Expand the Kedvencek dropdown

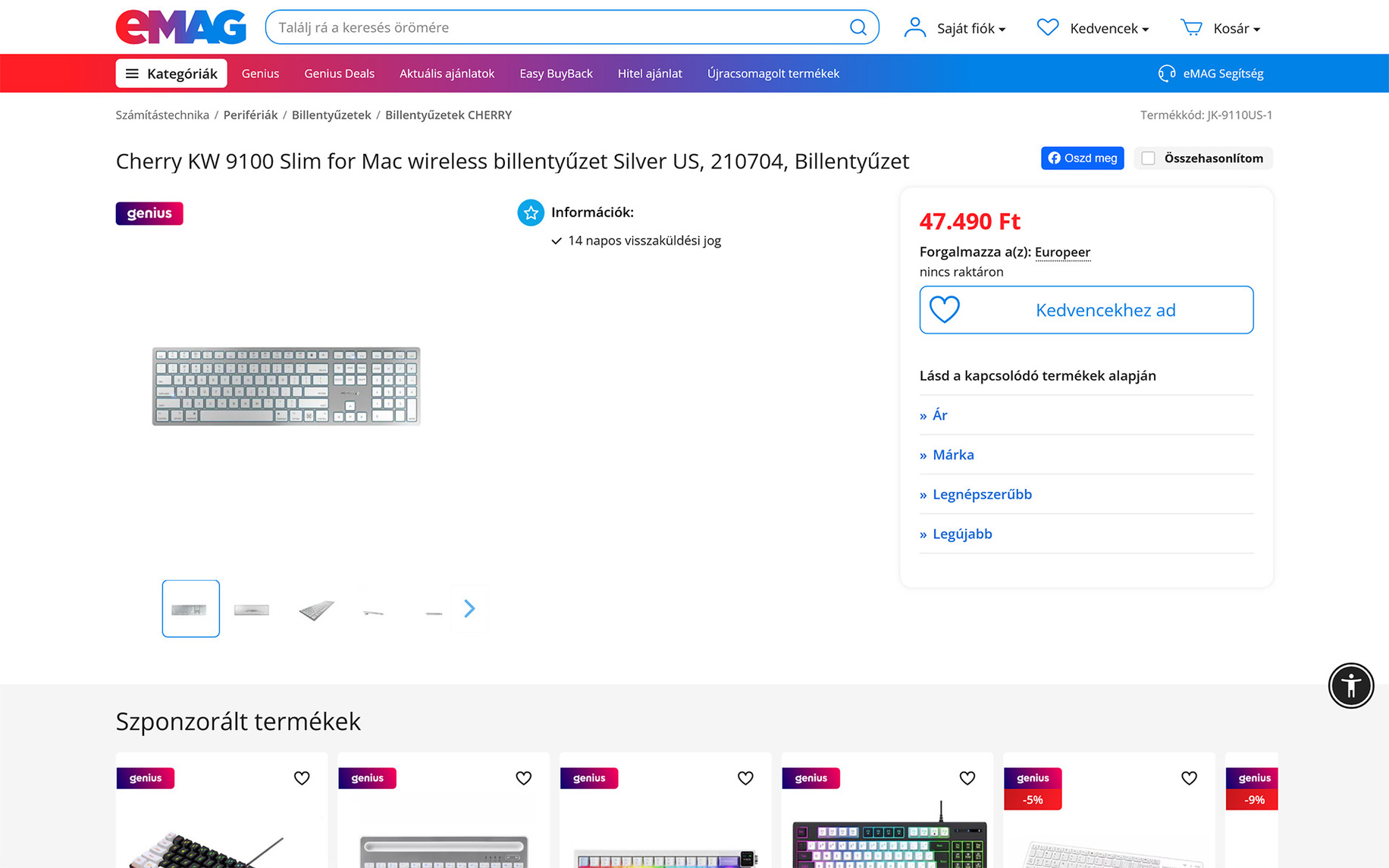[1109, 28]
